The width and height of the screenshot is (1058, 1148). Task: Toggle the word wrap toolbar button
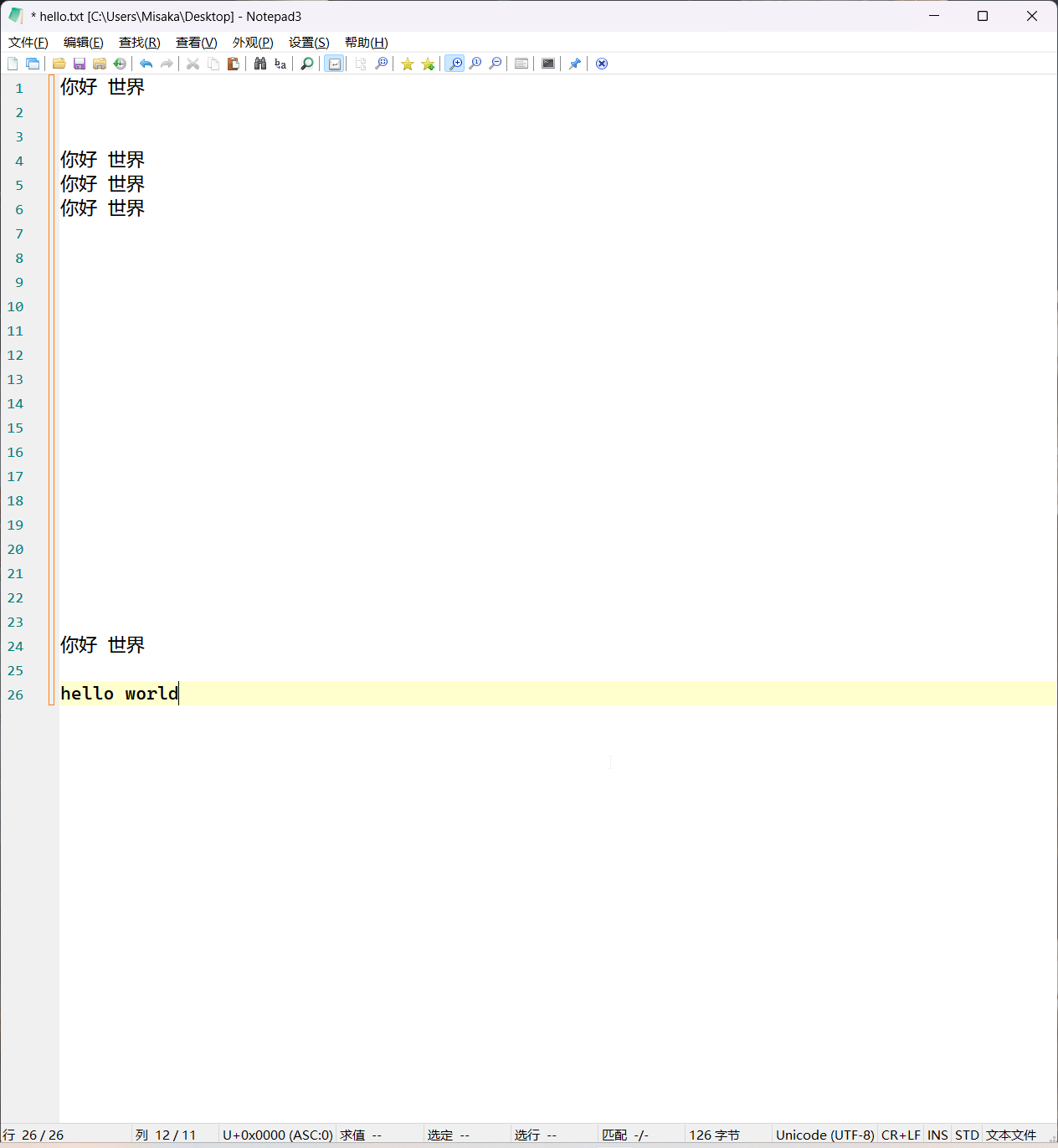(334, 64)
